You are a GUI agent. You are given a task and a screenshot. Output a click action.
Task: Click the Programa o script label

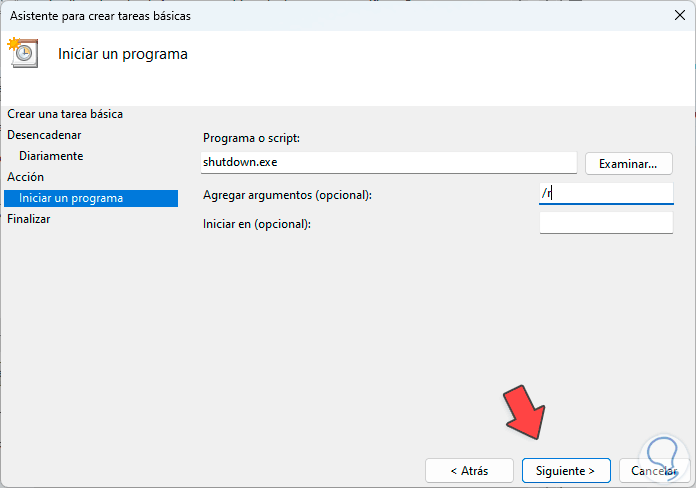click(251, 138)
